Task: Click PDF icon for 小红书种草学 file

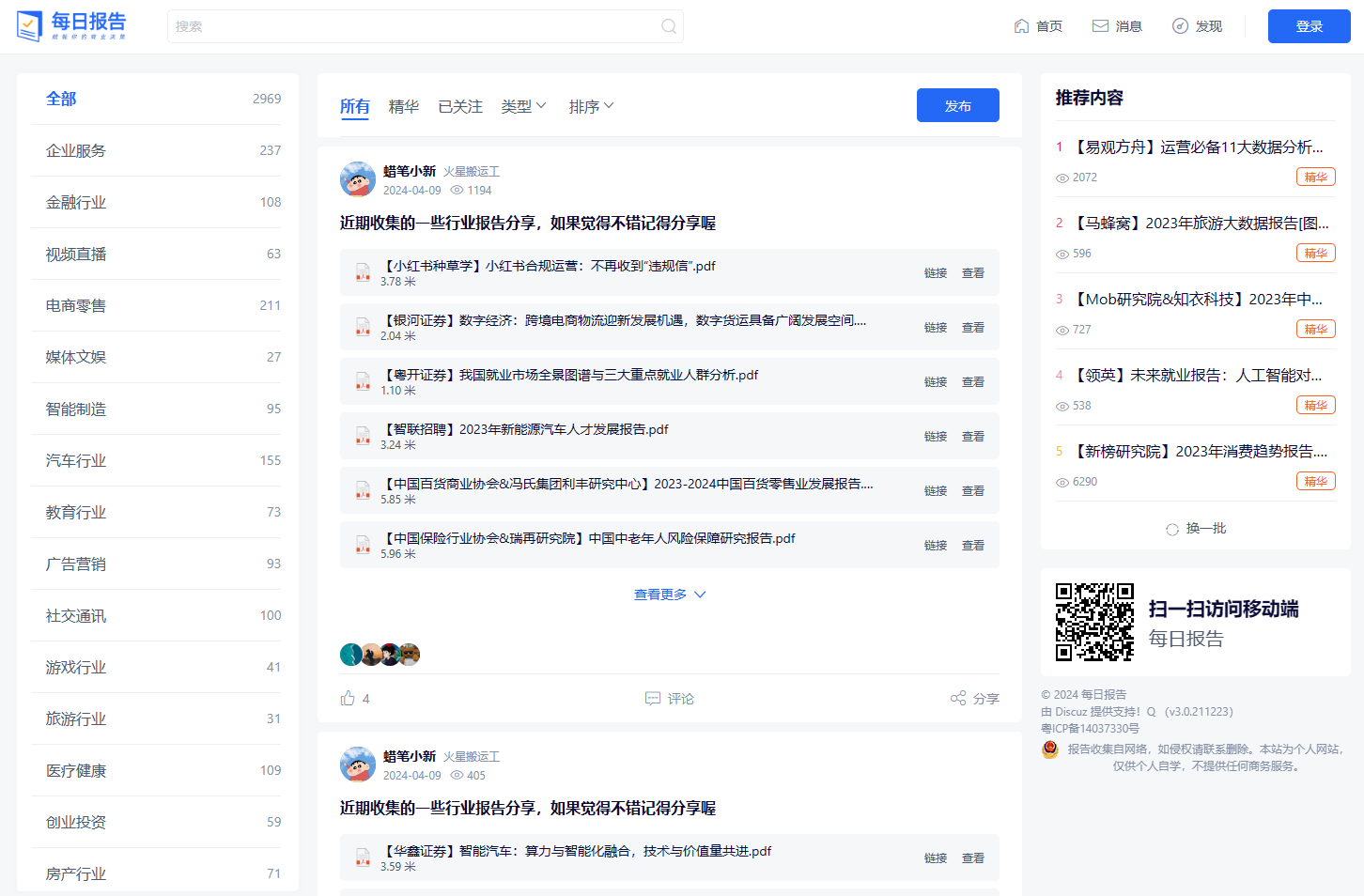Action: (x=363, y=273)
